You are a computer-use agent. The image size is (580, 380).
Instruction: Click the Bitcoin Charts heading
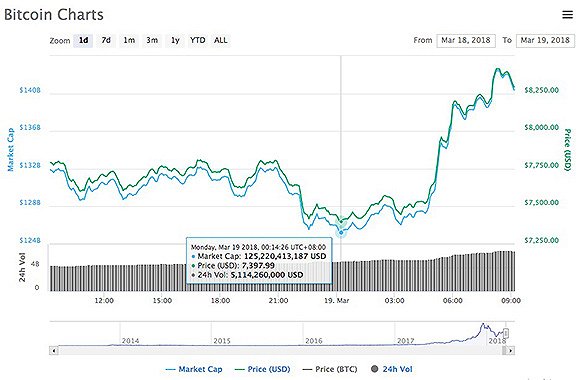tap(54, 15)
